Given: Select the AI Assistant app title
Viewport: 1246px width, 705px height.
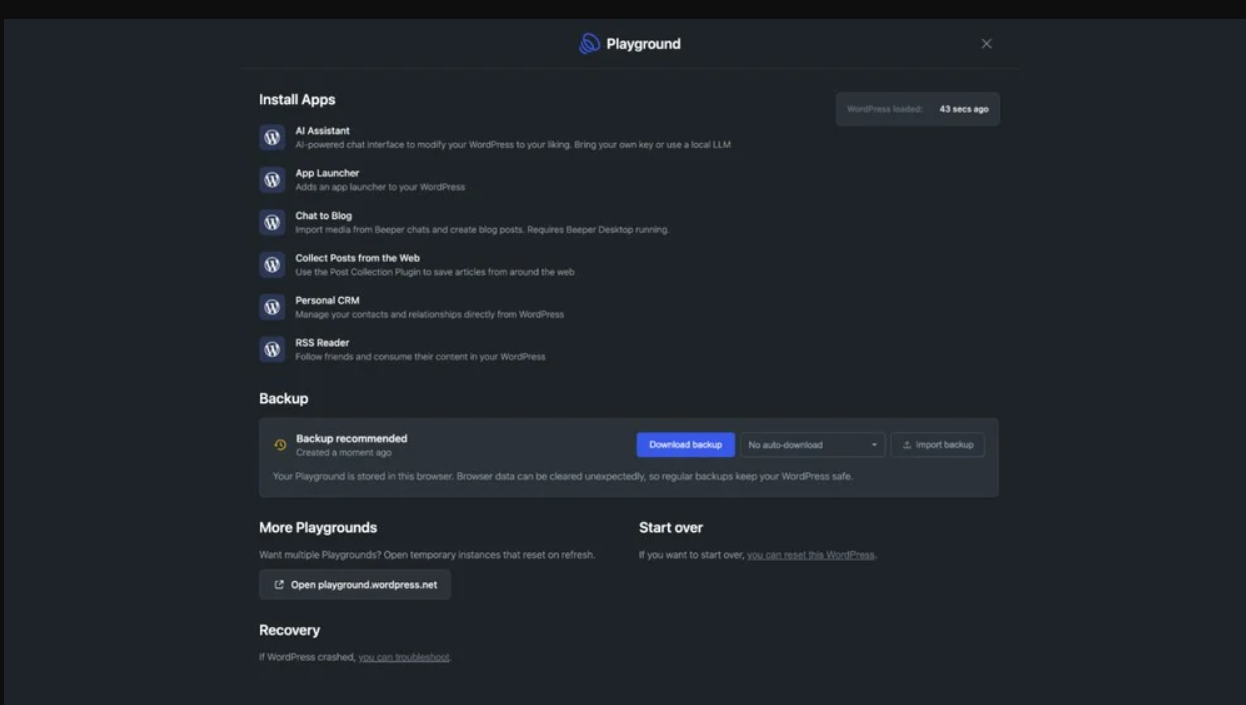Looking at the screenshot, I should click(322, 131).
